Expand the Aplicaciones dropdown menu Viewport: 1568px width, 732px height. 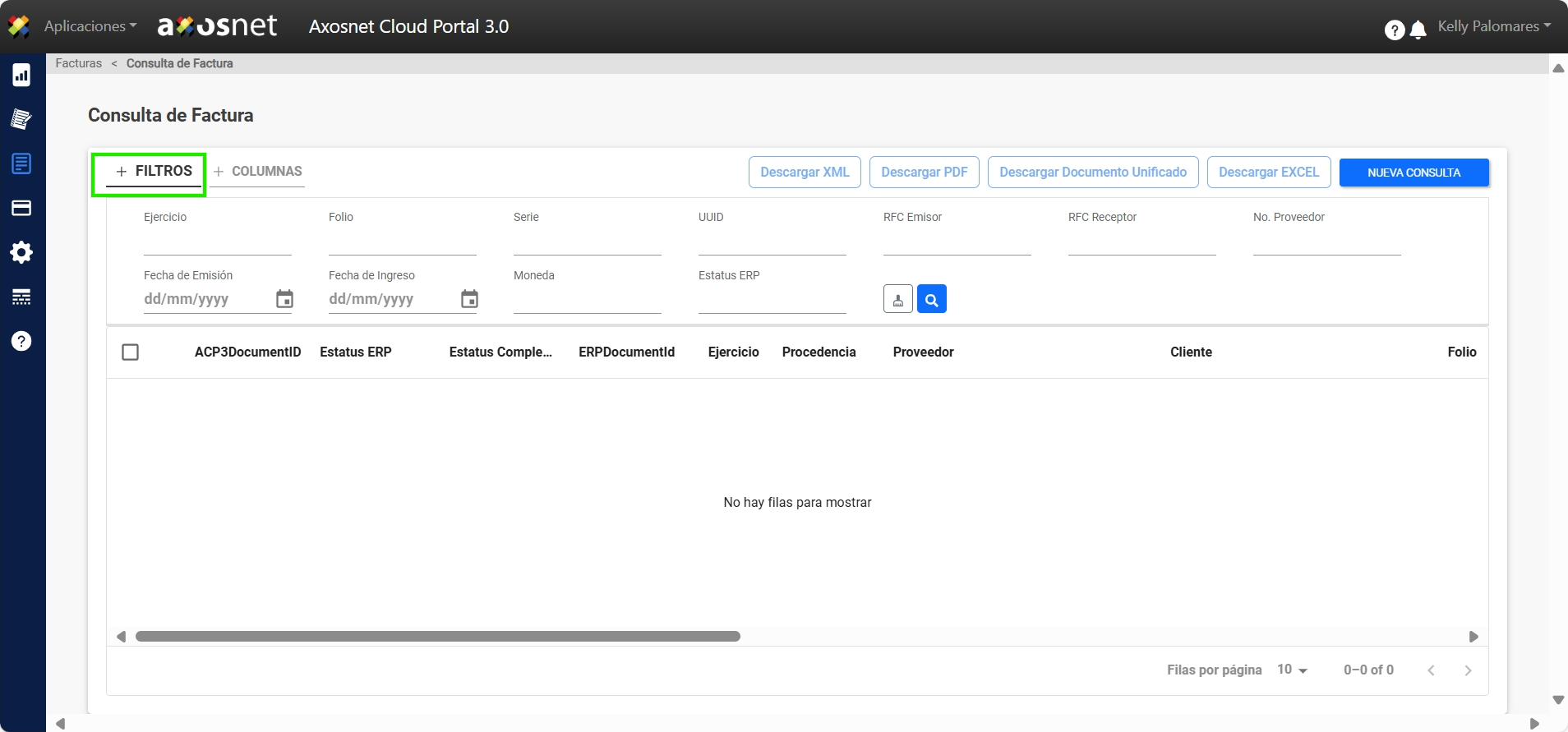tap(90, 26)
